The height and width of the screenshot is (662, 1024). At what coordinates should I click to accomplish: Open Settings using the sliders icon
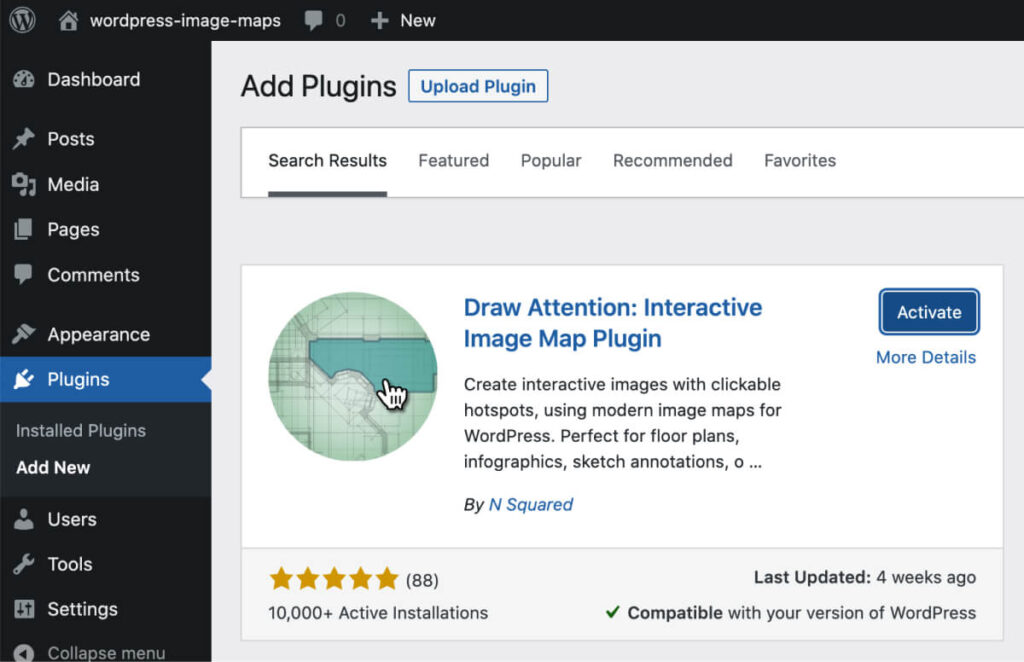[25, 609]
